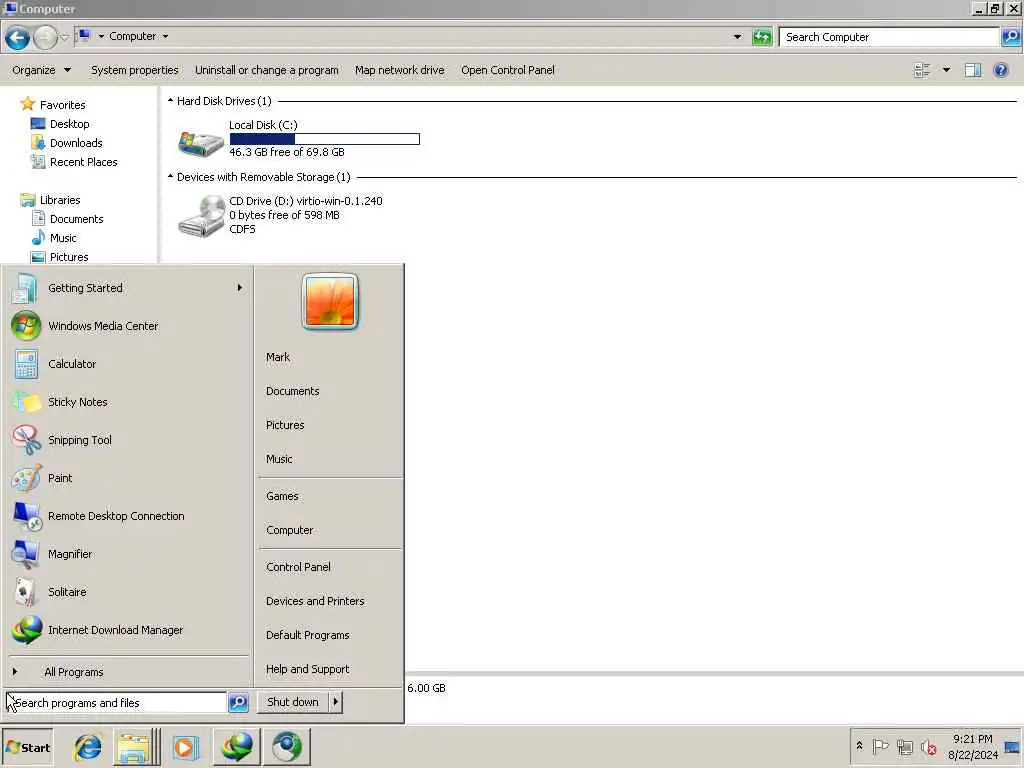Click the Search Computer field
This screenshot has height=768, width=1024.
[x=889, y=37]
